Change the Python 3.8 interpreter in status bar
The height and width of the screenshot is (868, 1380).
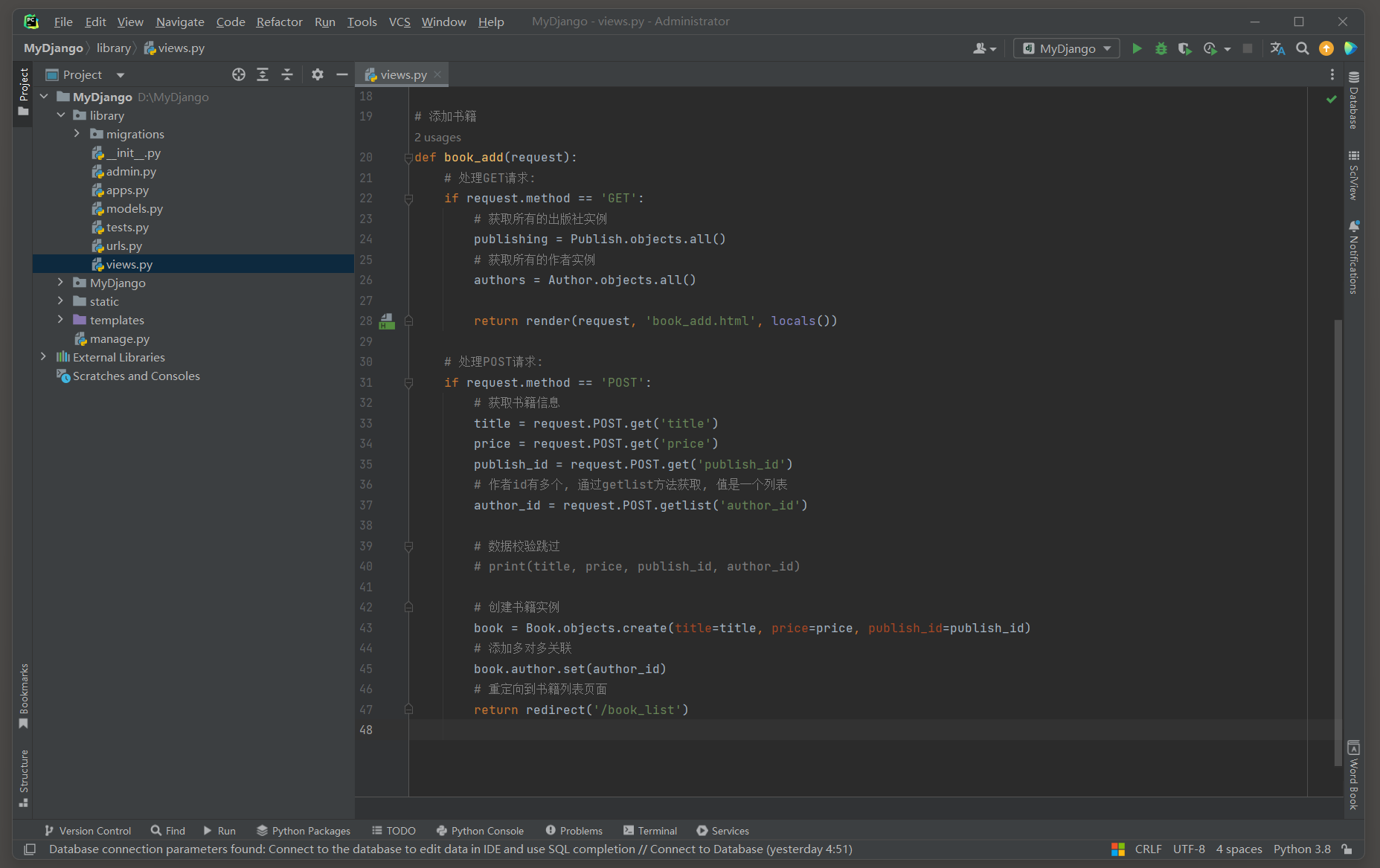(1302, 849)
